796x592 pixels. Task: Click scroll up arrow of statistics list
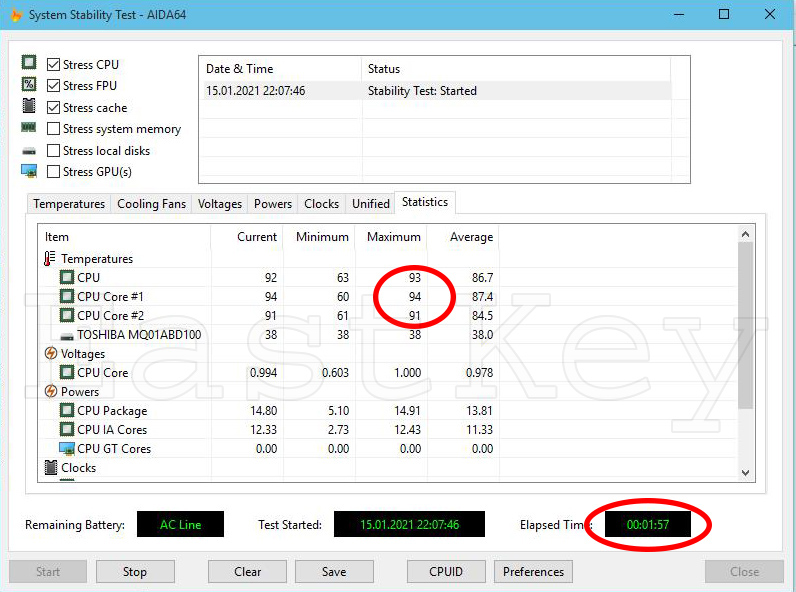click(x=745, y=234)
